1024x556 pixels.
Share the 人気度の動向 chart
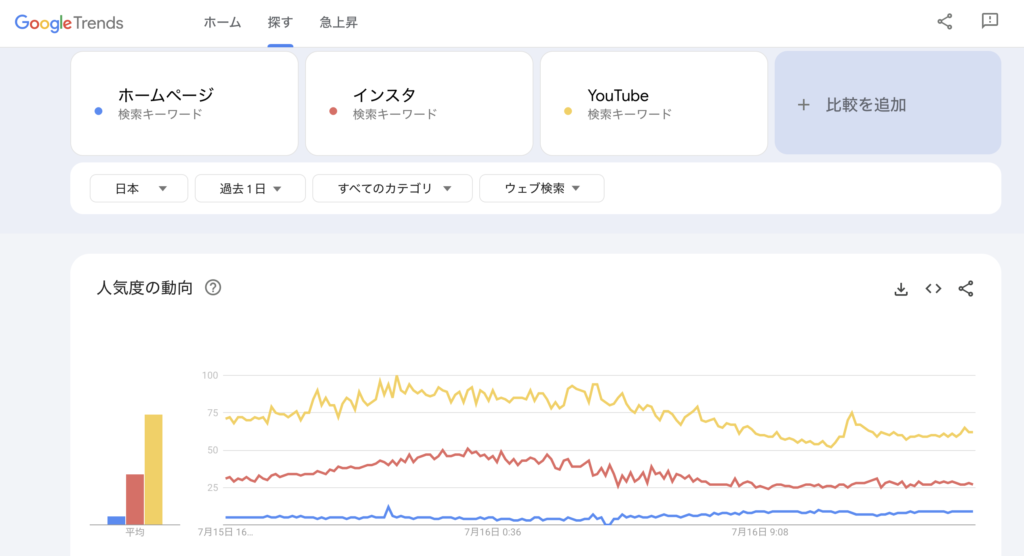[x=966, y=289]
